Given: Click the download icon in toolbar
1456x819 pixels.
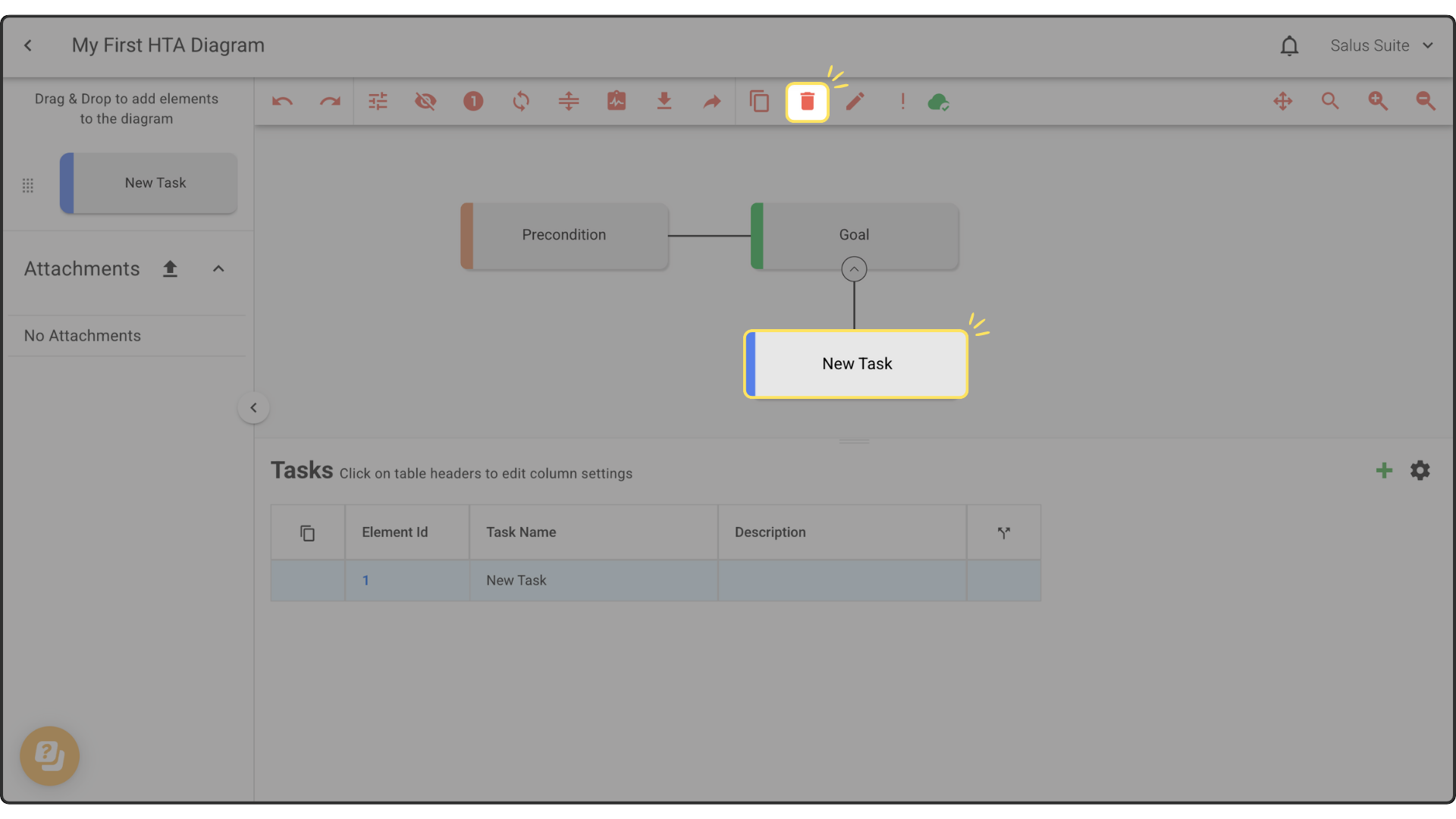Looking at the screenshot, I should click(664, 102).
